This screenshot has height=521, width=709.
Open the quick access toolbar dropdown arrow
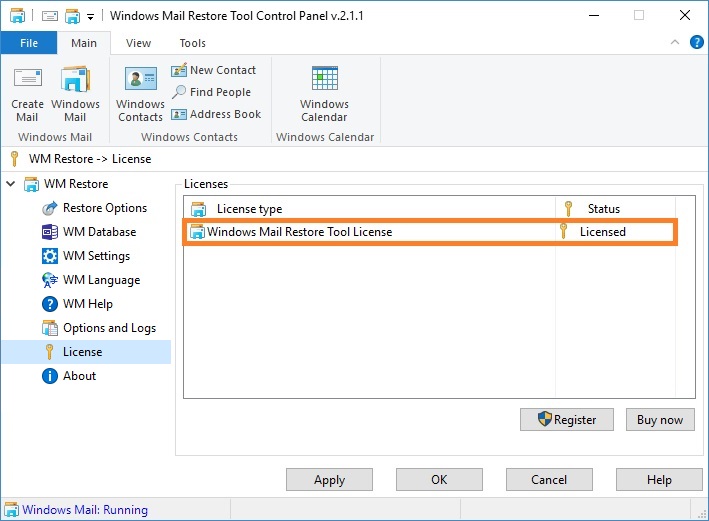90,17
